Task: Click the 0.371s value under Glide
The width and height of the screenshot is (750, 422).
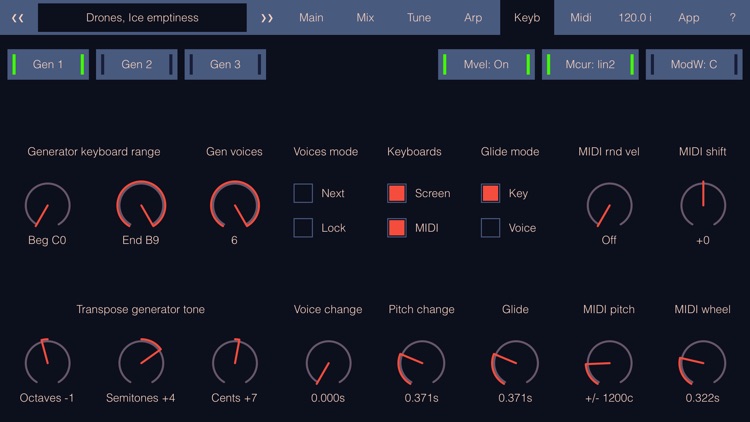Action: pos(515,398)
